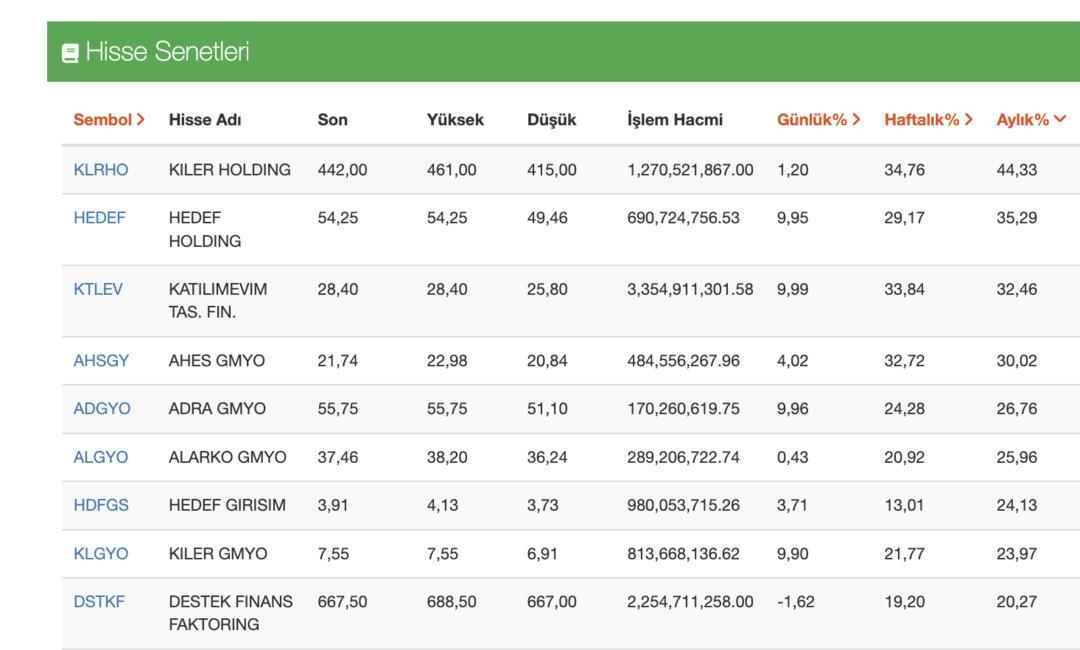Sort by Günlük% column header
The image size is (1080, 650).
click(818, 120)
